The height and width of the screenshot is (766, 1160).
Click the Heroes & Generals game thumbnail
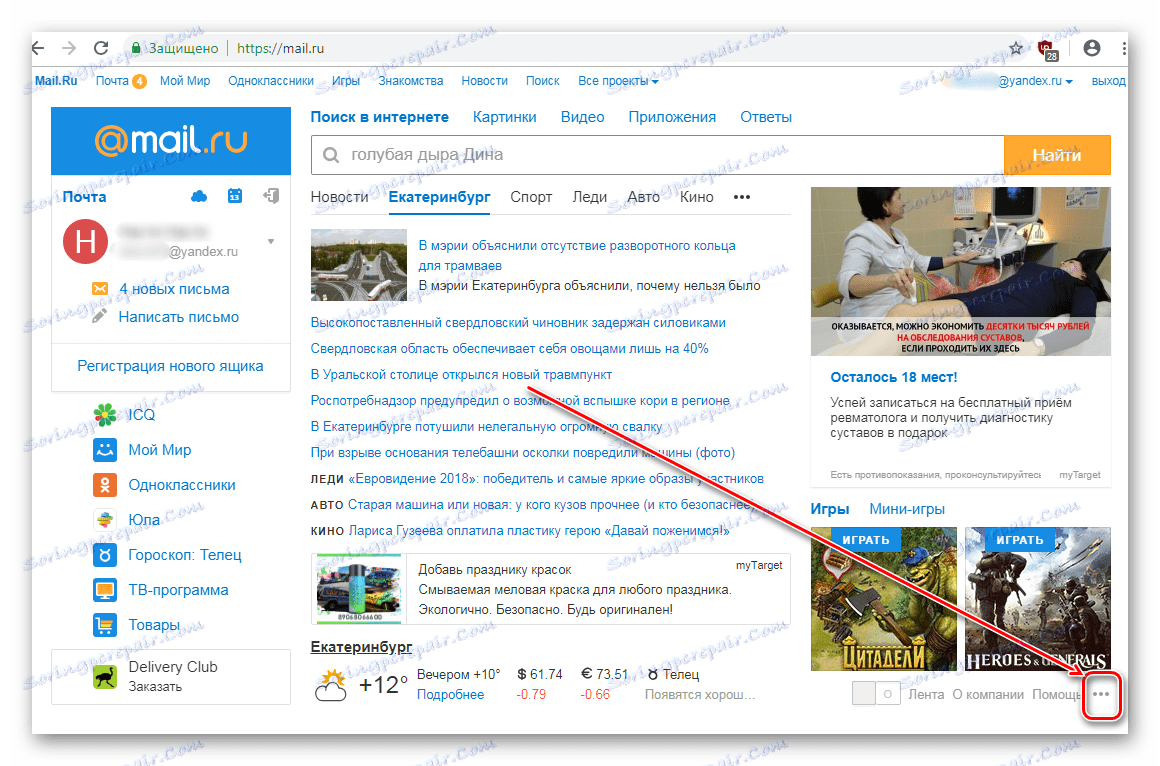tap(1037, 599)
